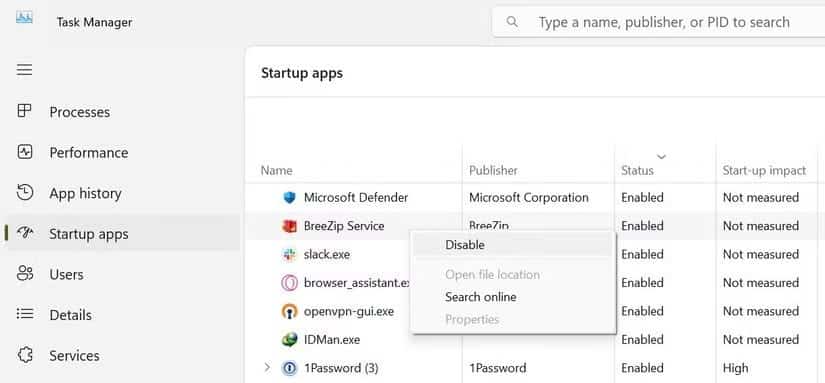Sort by Start-up impact column header

[764, 170]
